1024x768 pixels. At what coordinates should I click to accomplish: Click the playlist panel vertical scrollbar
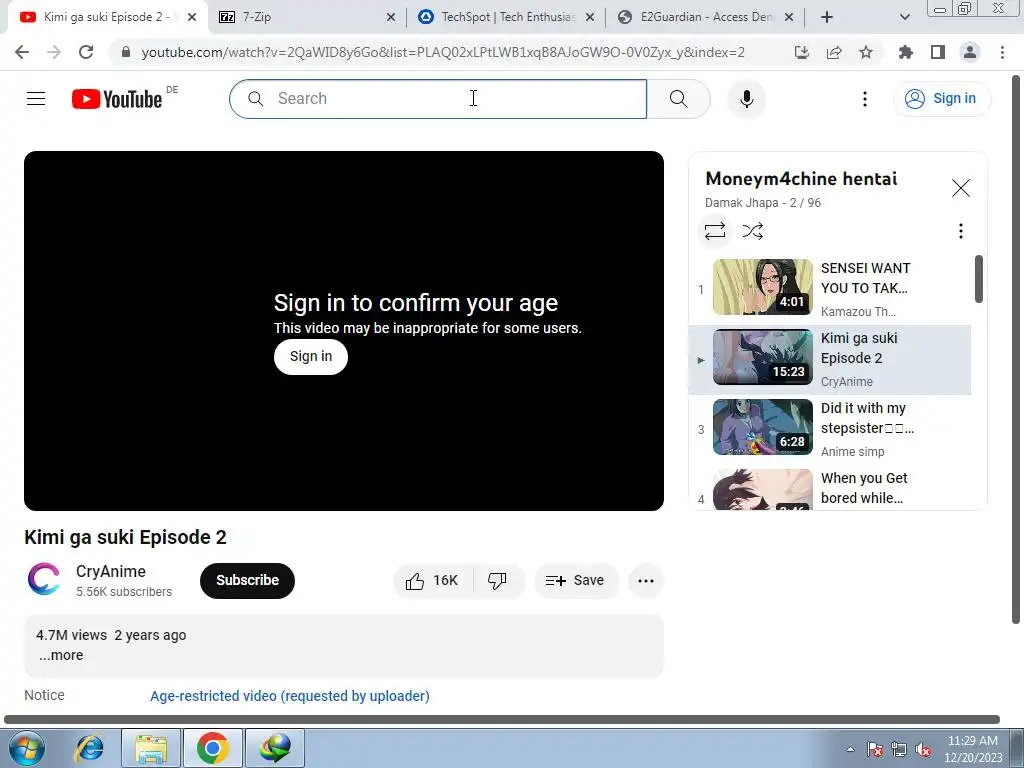[x=978, y=279]
